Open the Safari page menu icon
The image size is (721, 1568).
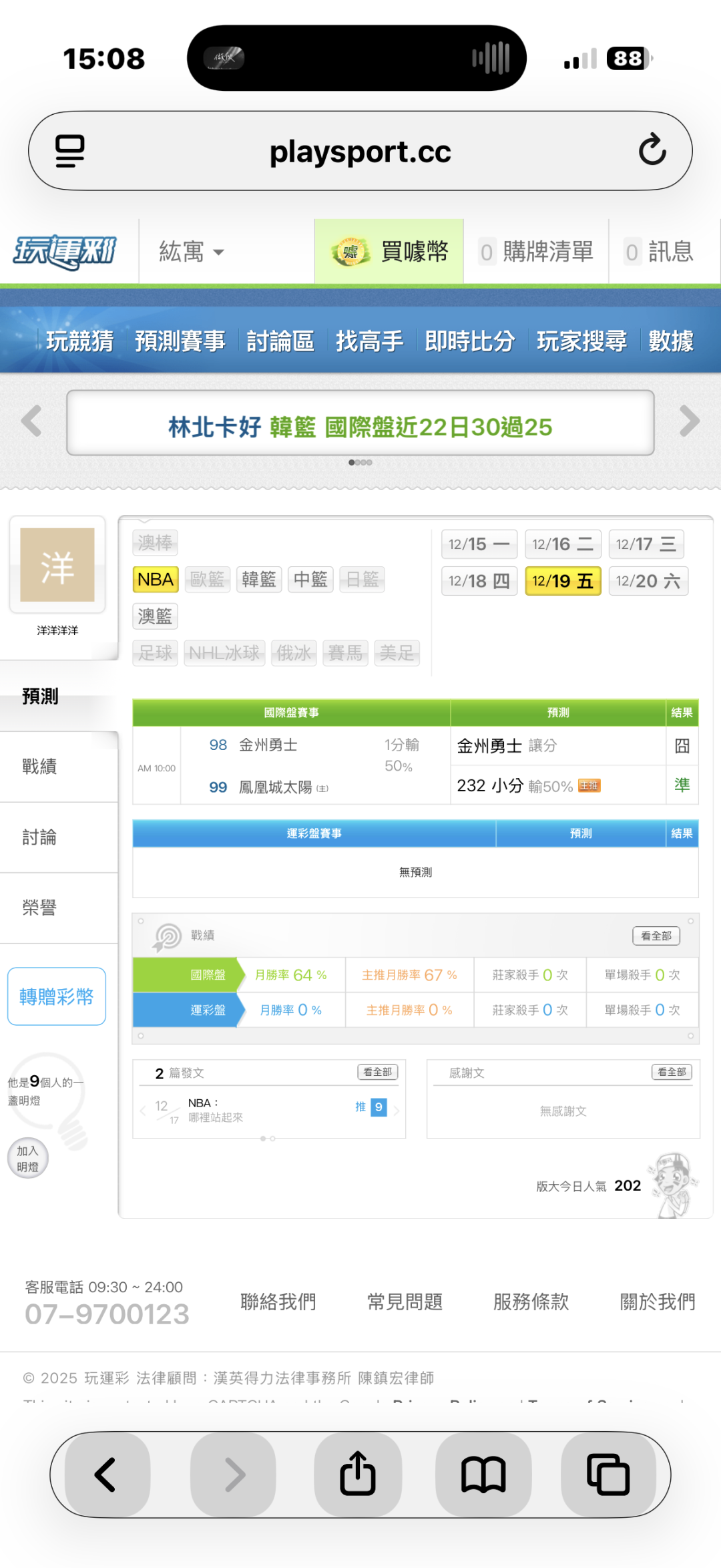tap(70, 151)
